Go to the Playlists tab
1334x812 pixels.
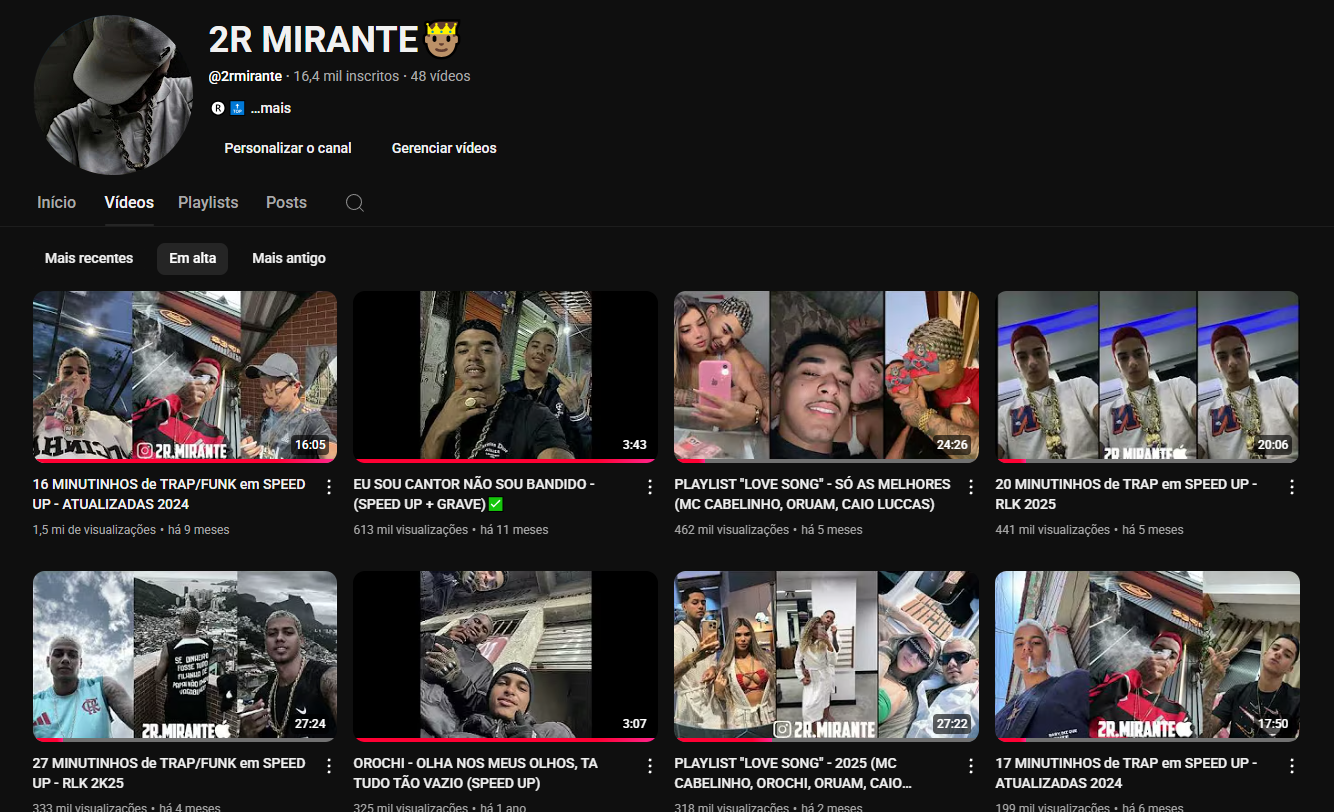tap(208, 202)
